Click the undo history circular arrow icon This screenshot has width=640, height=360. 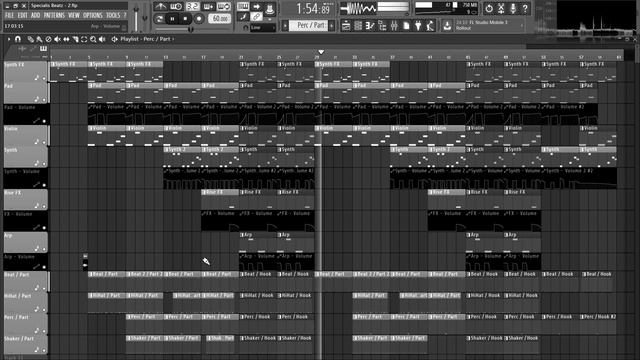click(489, 8)
